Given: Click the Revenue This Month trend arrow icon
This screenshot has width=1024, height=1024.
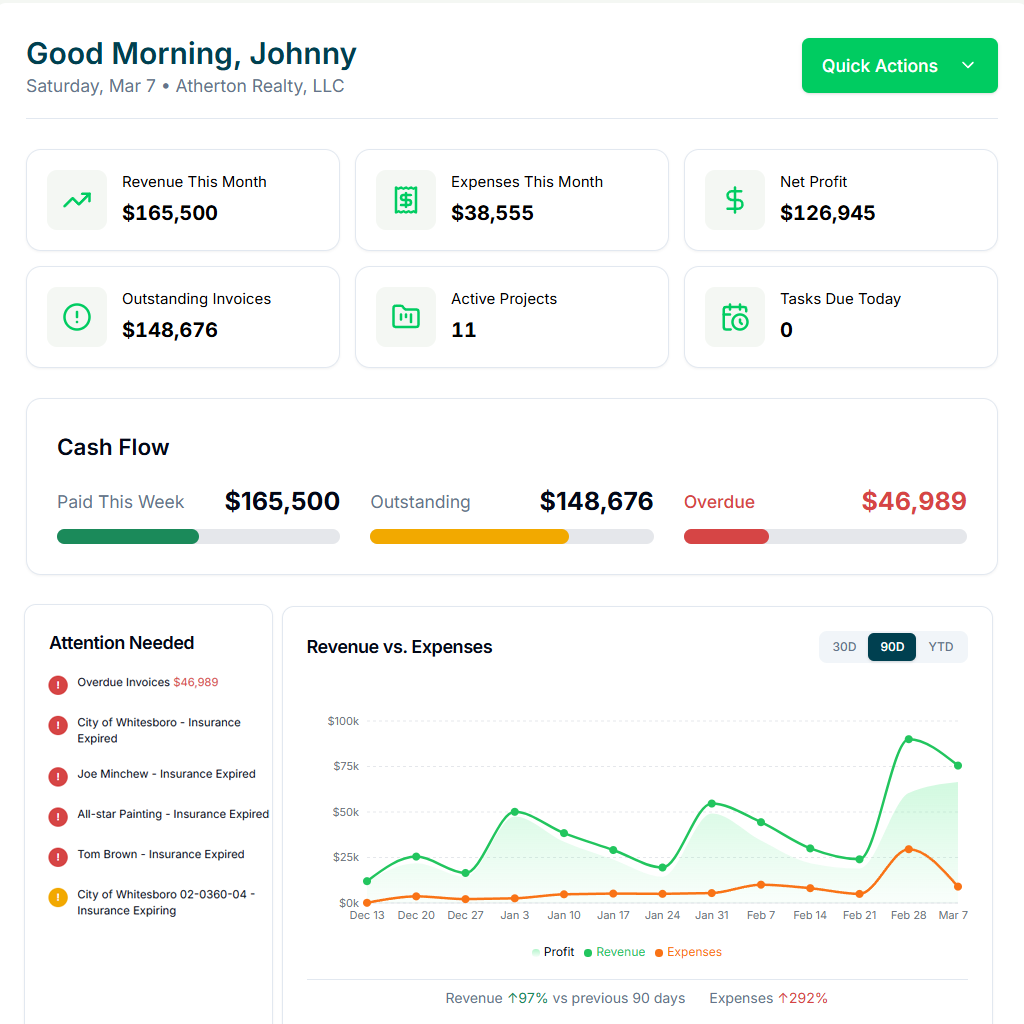Looking at the screenshot, I should pyautogui.click(x=77, y=200).
